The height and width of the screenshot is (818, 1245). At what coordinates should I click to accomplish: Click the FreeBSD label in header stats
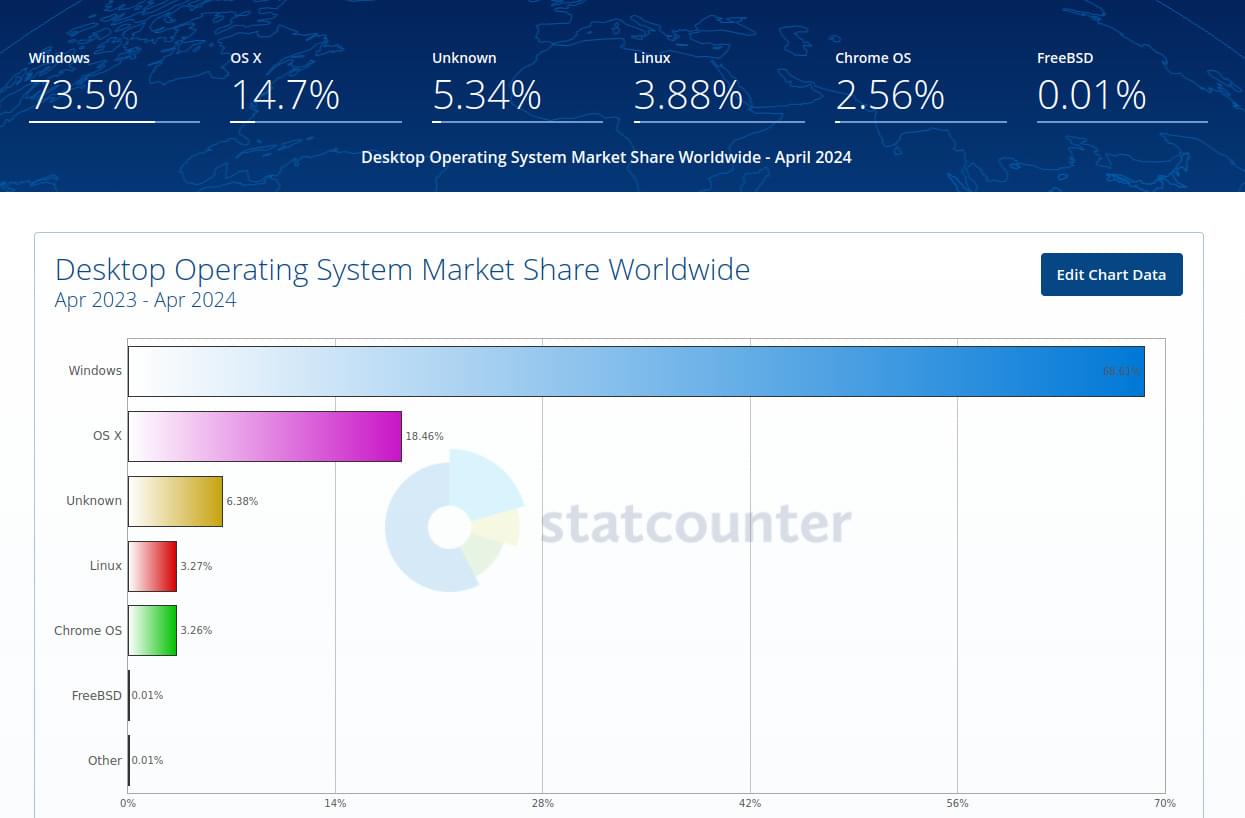pos(1065,58)
